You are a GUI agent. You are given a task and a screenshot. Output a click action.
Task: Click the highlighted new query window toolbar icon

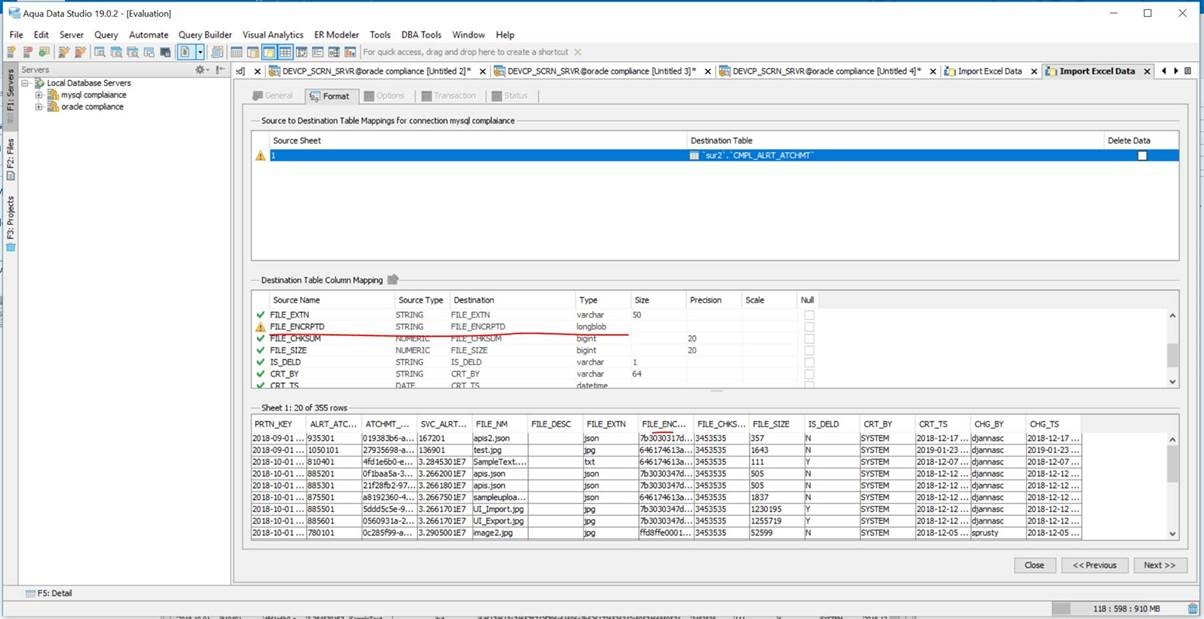click(186, 52)
